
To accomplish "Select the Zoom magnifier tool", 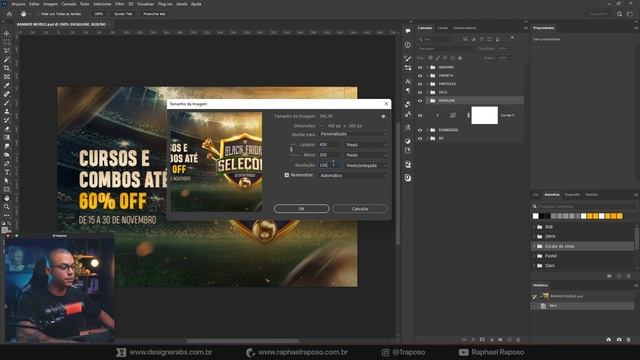I will click(7, 207).
